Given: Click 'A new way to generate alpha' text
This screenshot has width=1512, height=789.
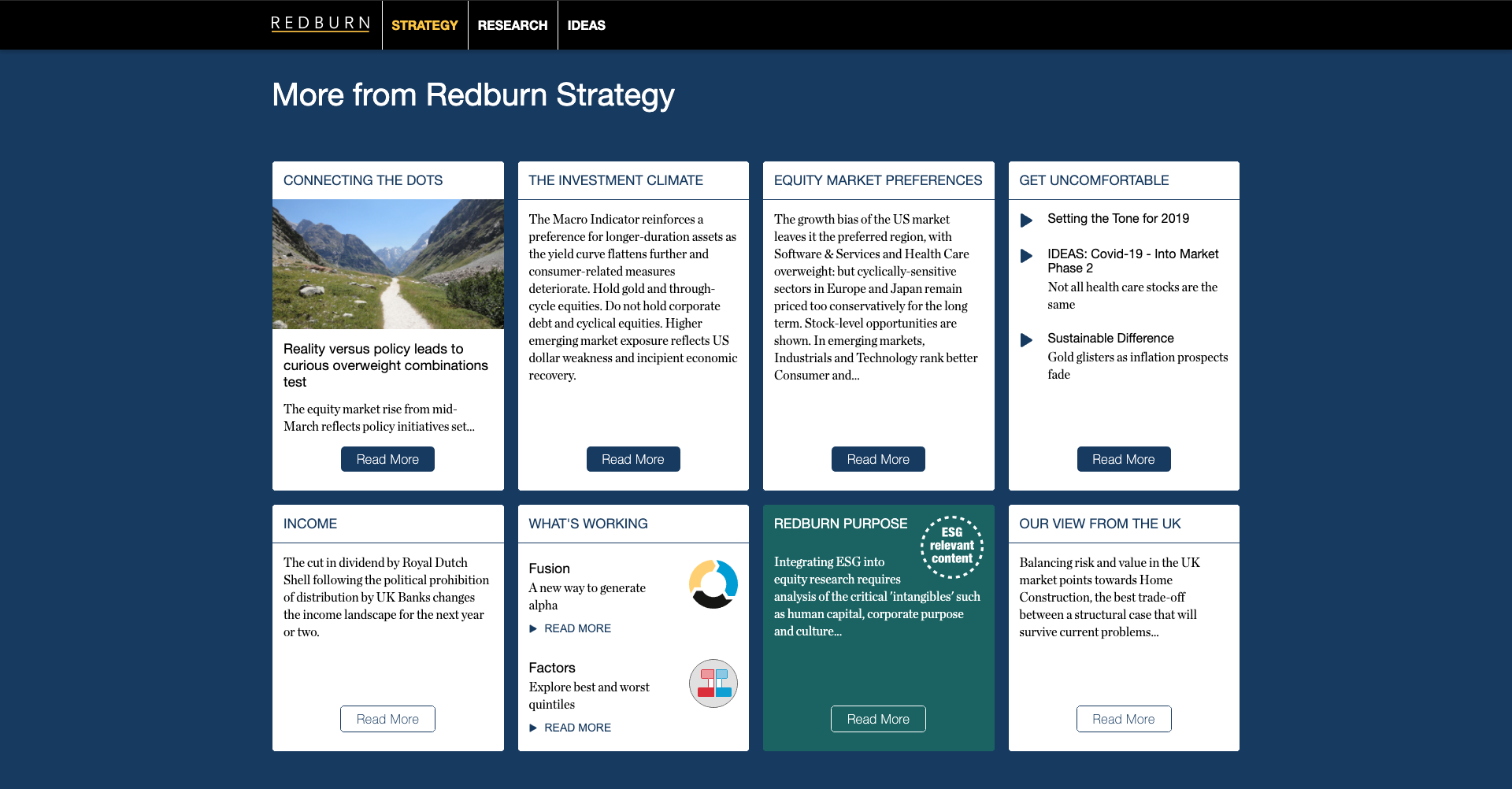Looking at the screenshot, I should point(587,596).
